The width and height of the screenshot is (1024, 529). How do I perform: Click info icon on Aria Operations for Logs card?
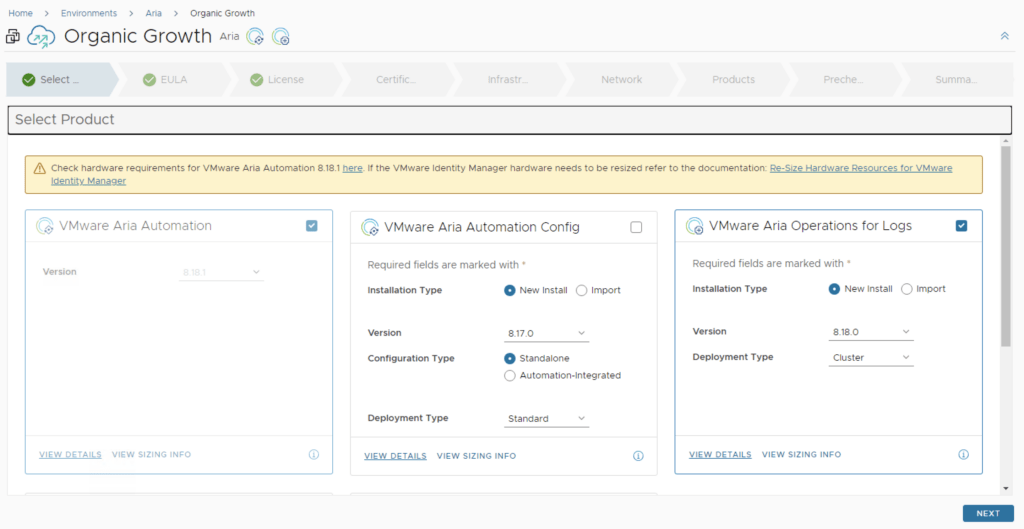coord(963,454)
